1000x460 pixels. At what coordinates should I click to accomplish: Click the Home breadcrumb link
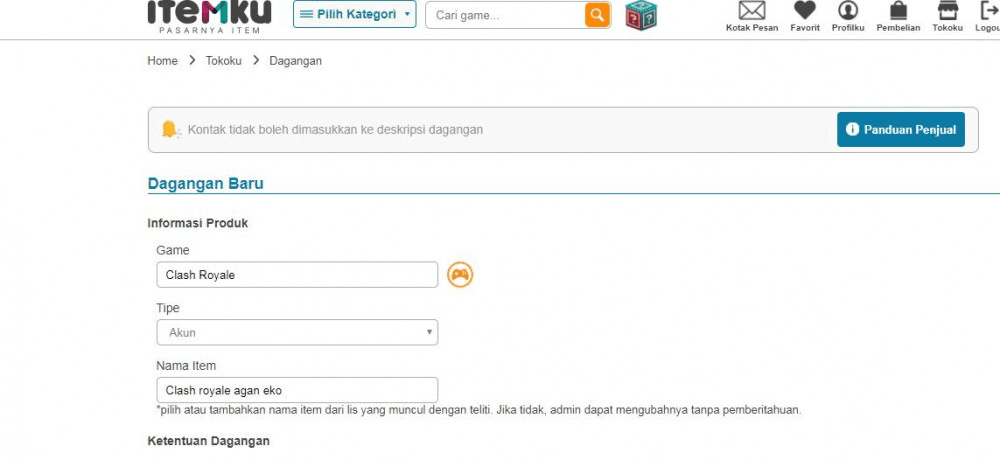pos(163,61)
